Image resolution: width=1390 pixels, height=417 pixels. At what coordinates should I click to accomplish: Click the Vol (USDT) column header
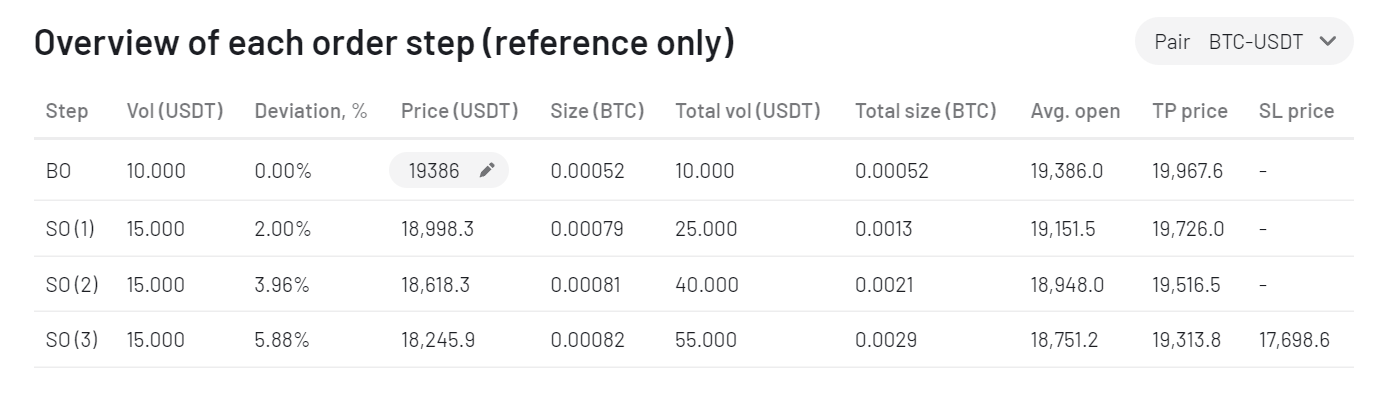(x=175, y=111)
